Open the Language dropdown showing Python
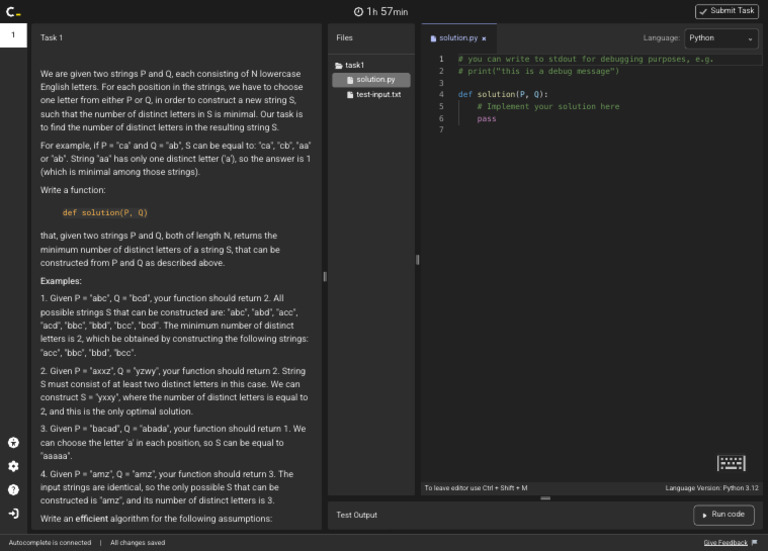 721,38
